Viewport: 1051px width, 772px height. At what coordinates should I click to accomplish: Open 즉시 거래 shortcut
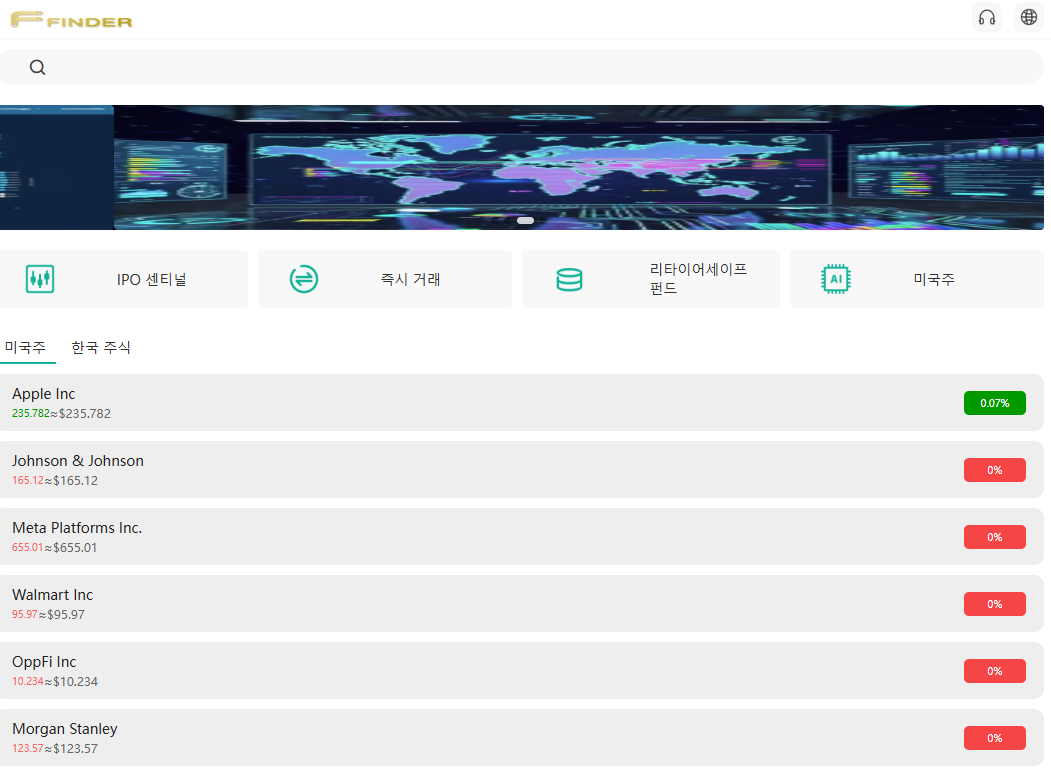(385, 279)
